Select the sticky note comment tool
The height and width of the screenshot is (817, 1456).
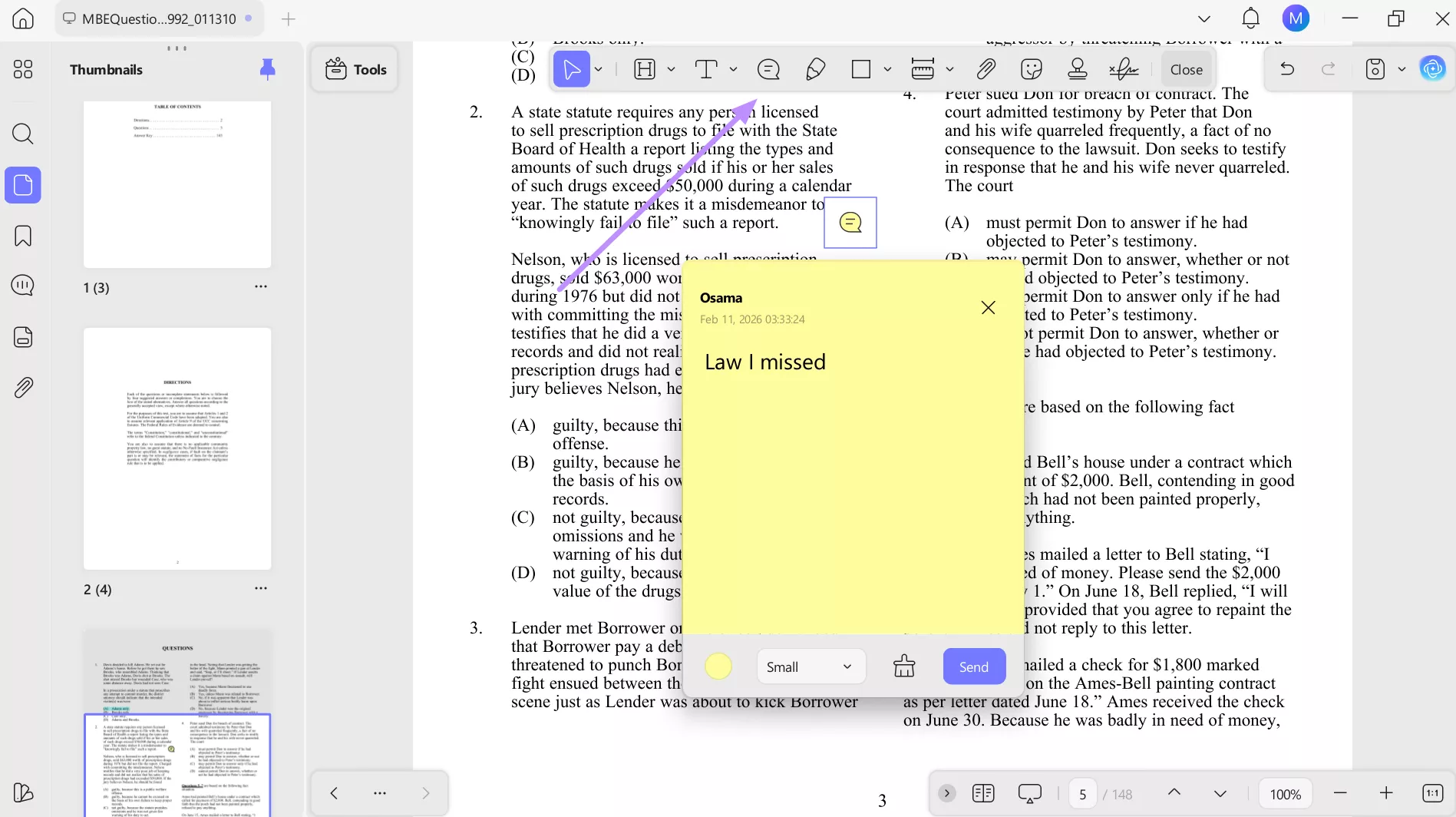pyautogui.click(x=768, y=68)
